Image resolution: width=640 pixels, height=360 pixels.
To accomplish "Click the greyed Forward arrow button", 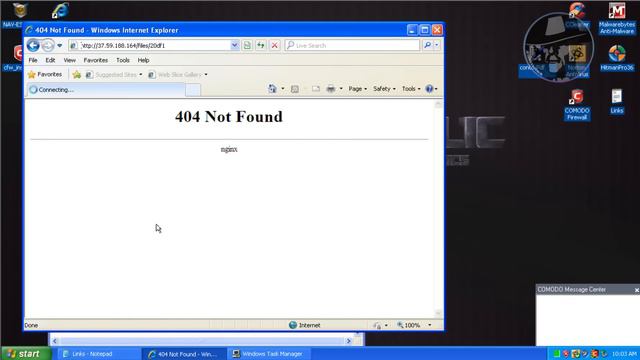I will tap(48, 45).
